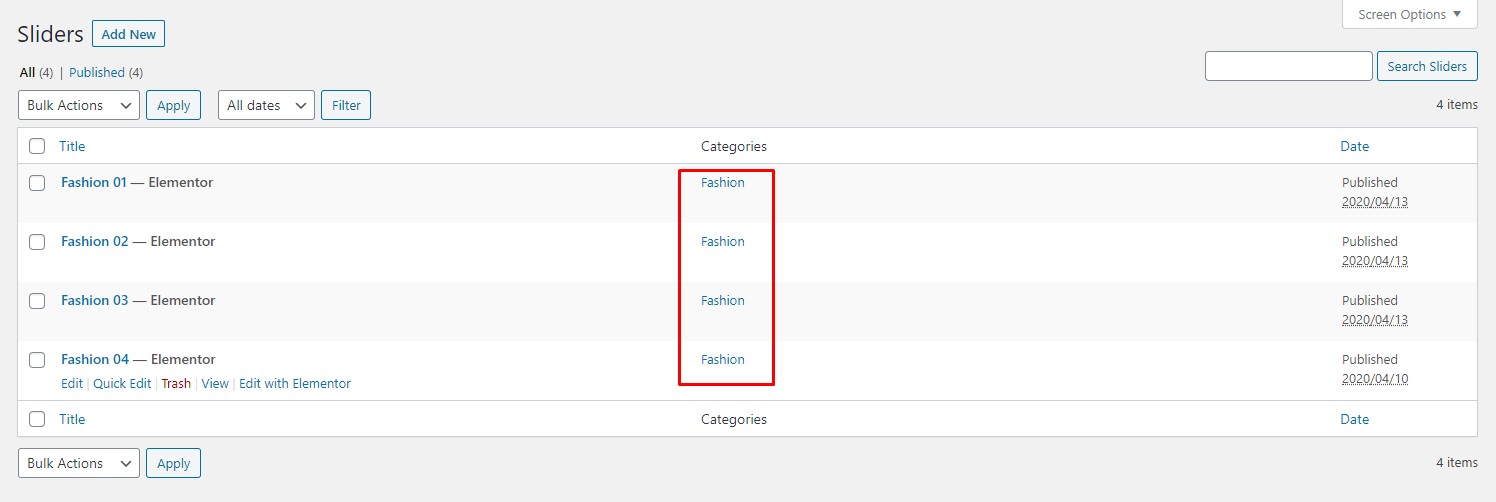Switch to the Published filter view
Screen dimensions: 1496x502
click(97, 73)
